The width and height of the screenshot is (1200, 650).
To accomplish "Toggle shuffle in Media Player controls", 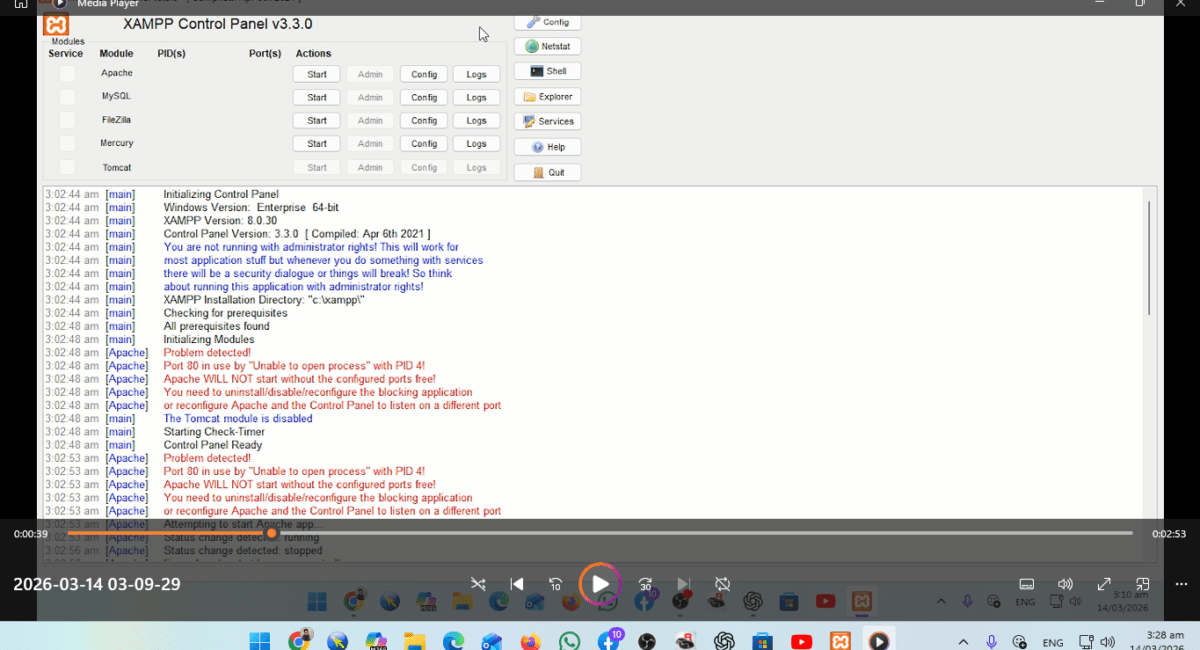I will tap(479, 584).
